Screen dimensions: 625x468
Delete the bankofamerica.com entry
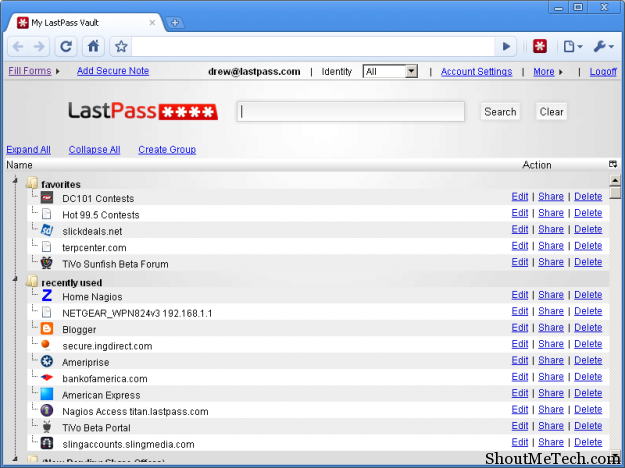[588, 376]
